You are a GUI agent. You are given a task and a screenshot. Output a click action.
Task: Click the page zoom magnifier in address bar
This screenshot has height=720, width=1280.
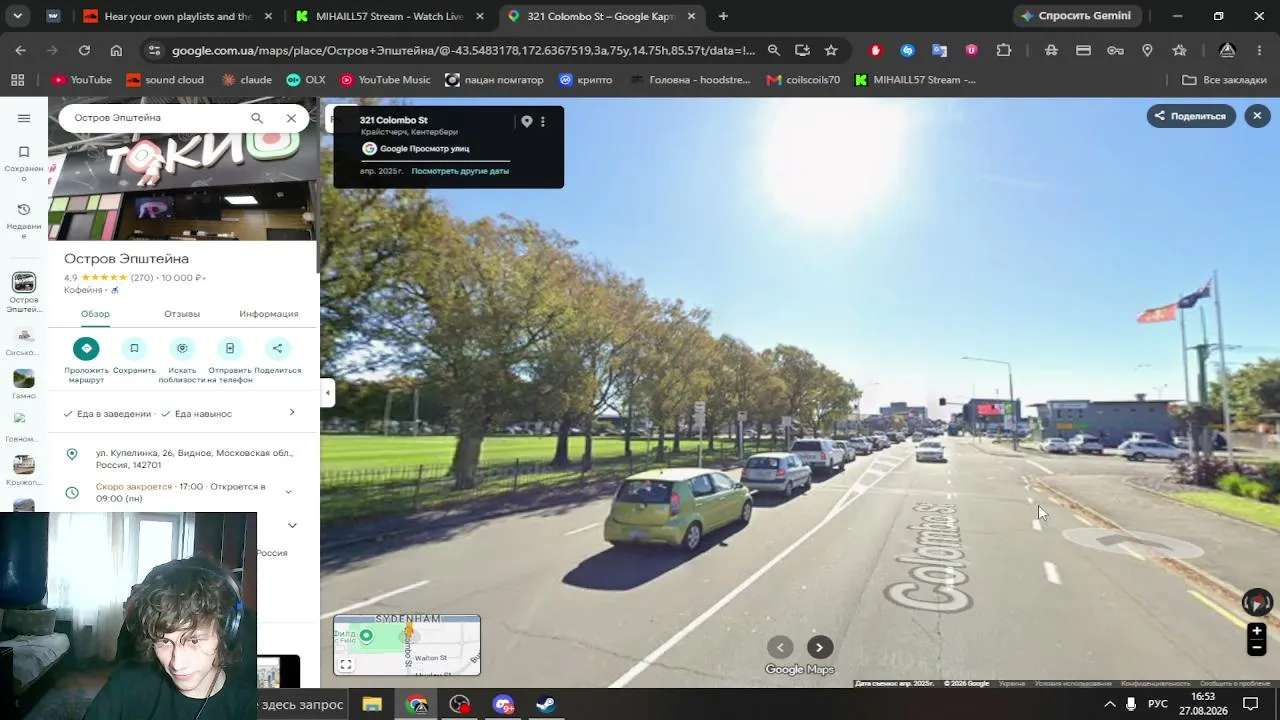774,50
